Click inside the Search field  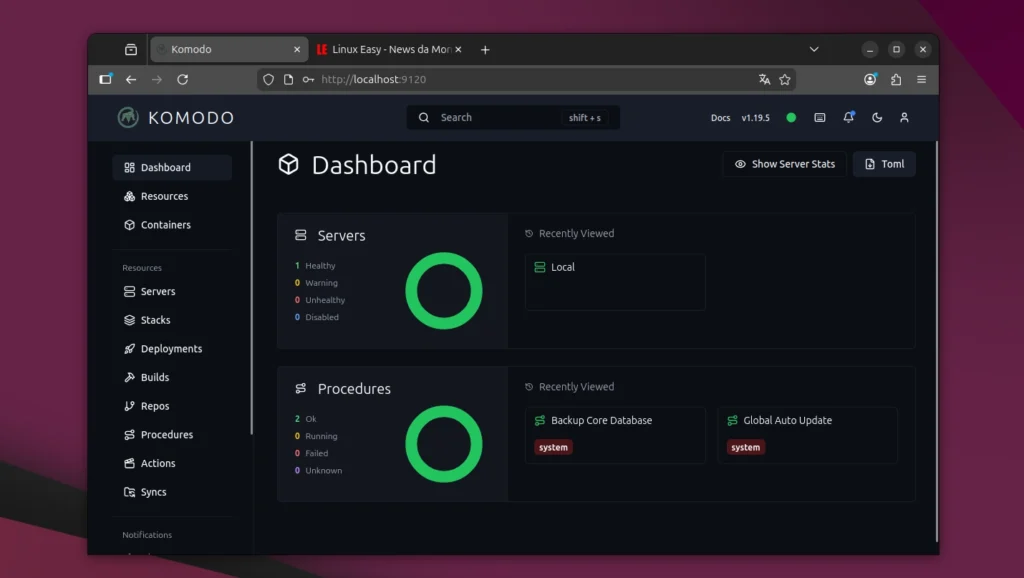click(x=510, y=117)
